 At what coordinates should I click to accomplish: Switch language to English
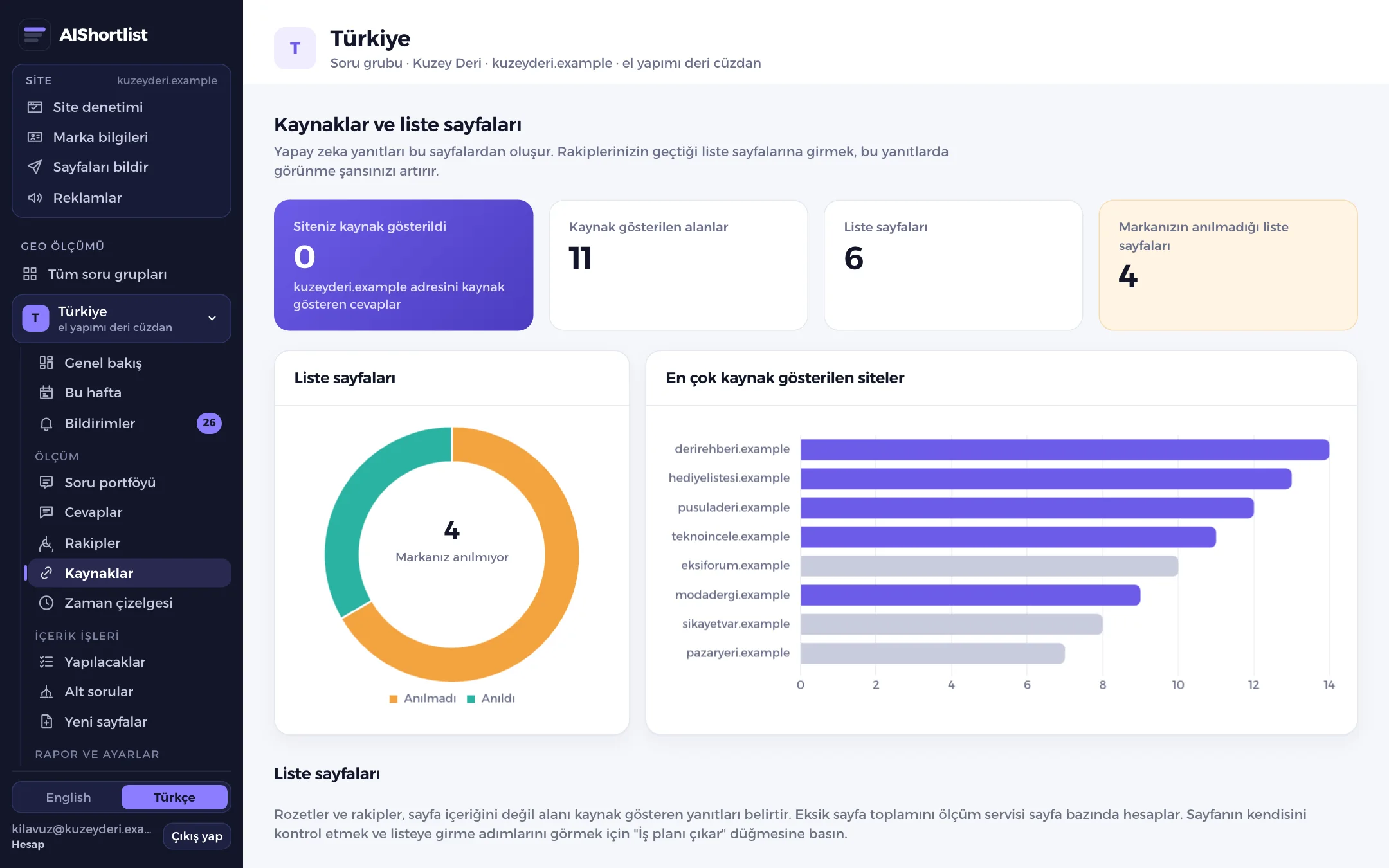[68, 797]
